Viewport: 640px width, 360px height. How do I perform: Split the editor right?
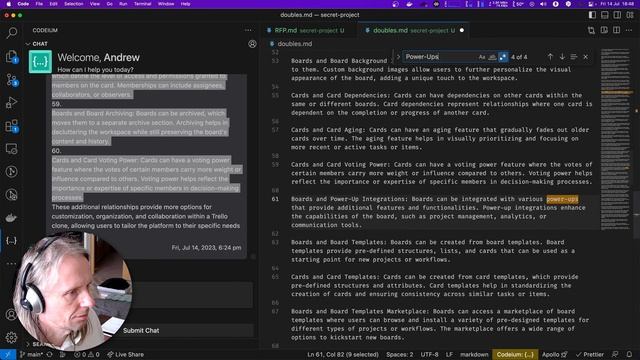click(x=616, y=30)
